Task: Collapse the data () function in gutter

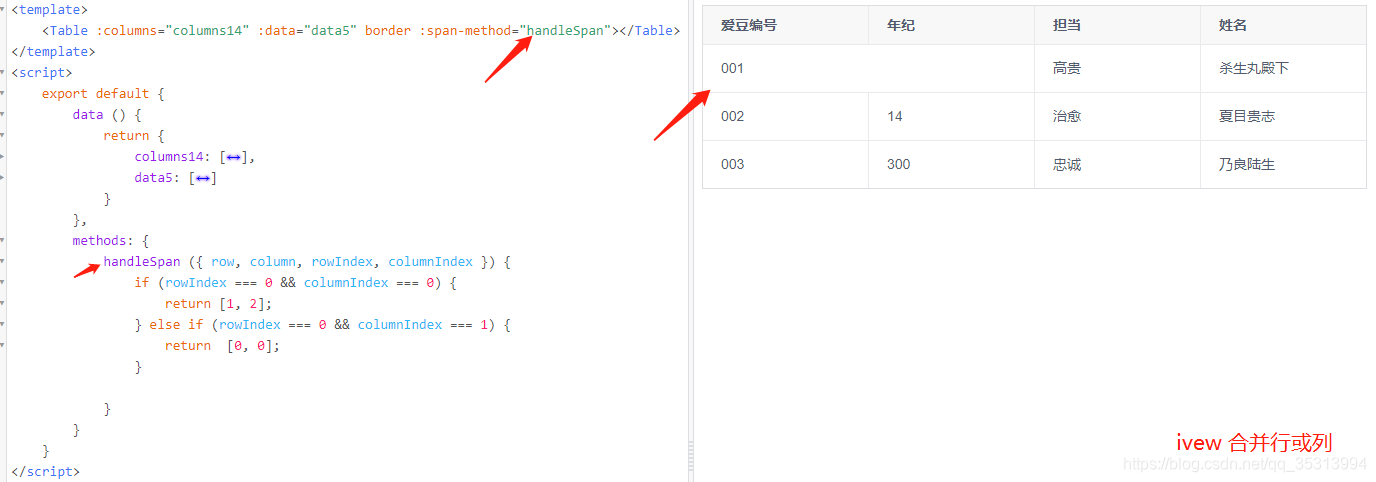Action: tap(3, 115)
